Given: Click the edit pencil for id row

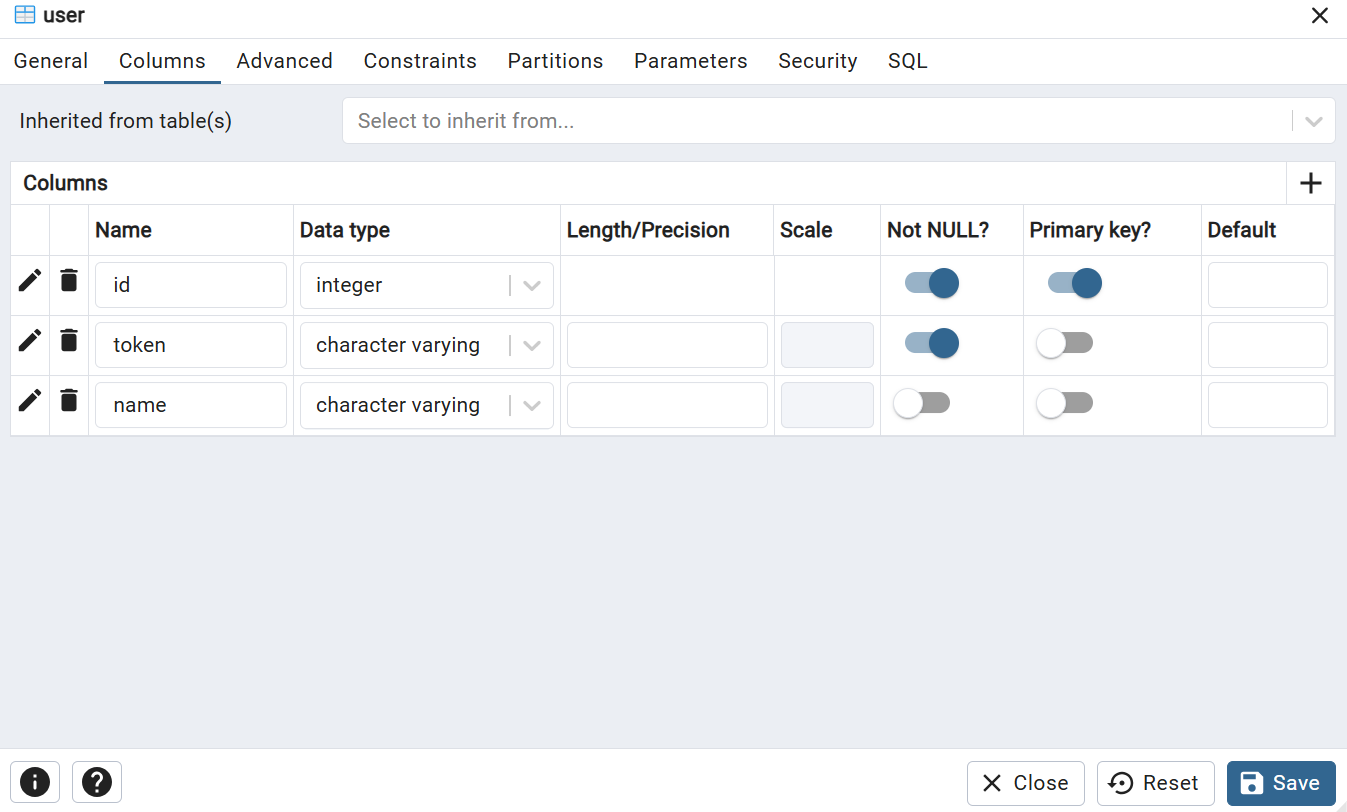Looking at the screenshot, I should click(30, 281).
